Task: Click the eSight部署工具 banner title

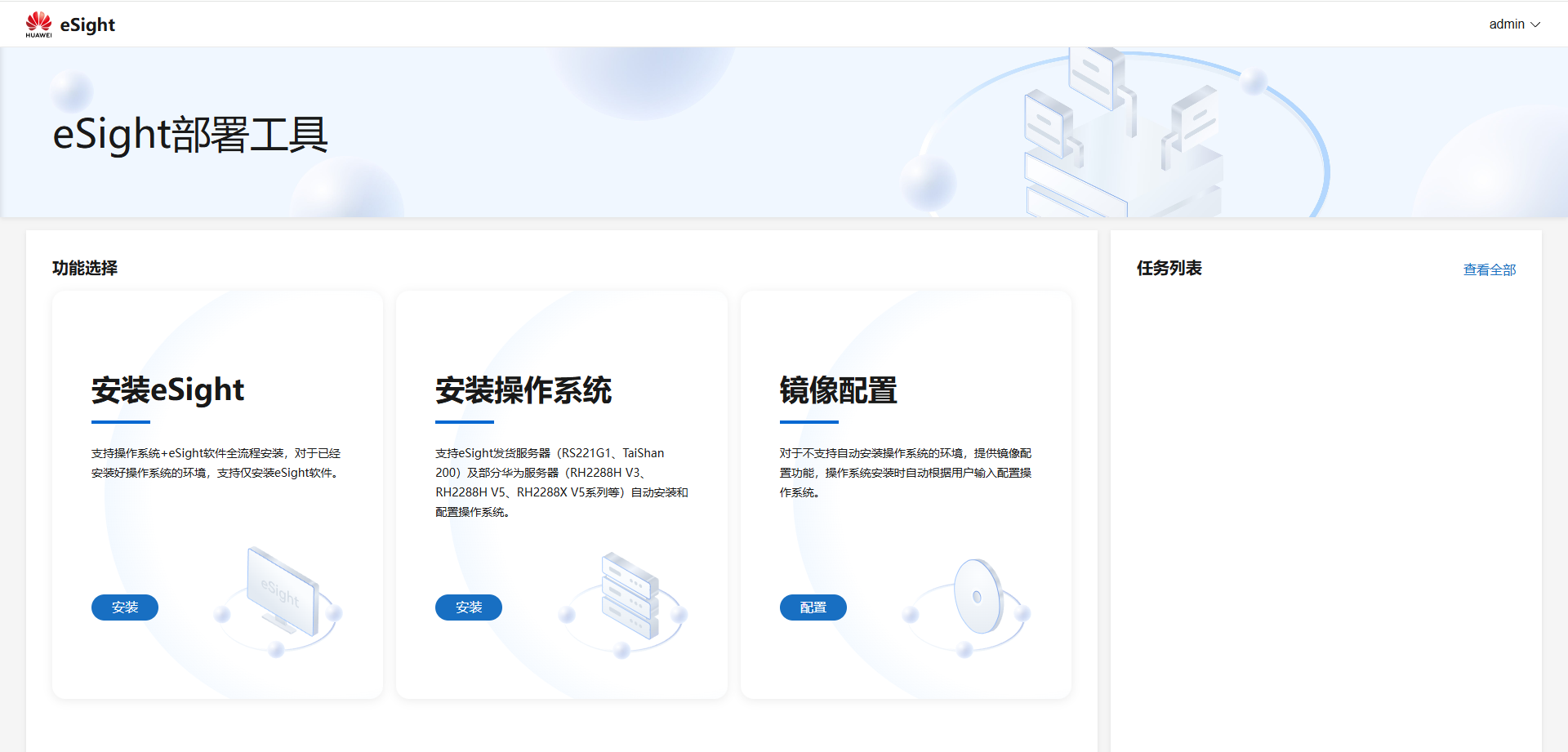Action: point(190,135)
